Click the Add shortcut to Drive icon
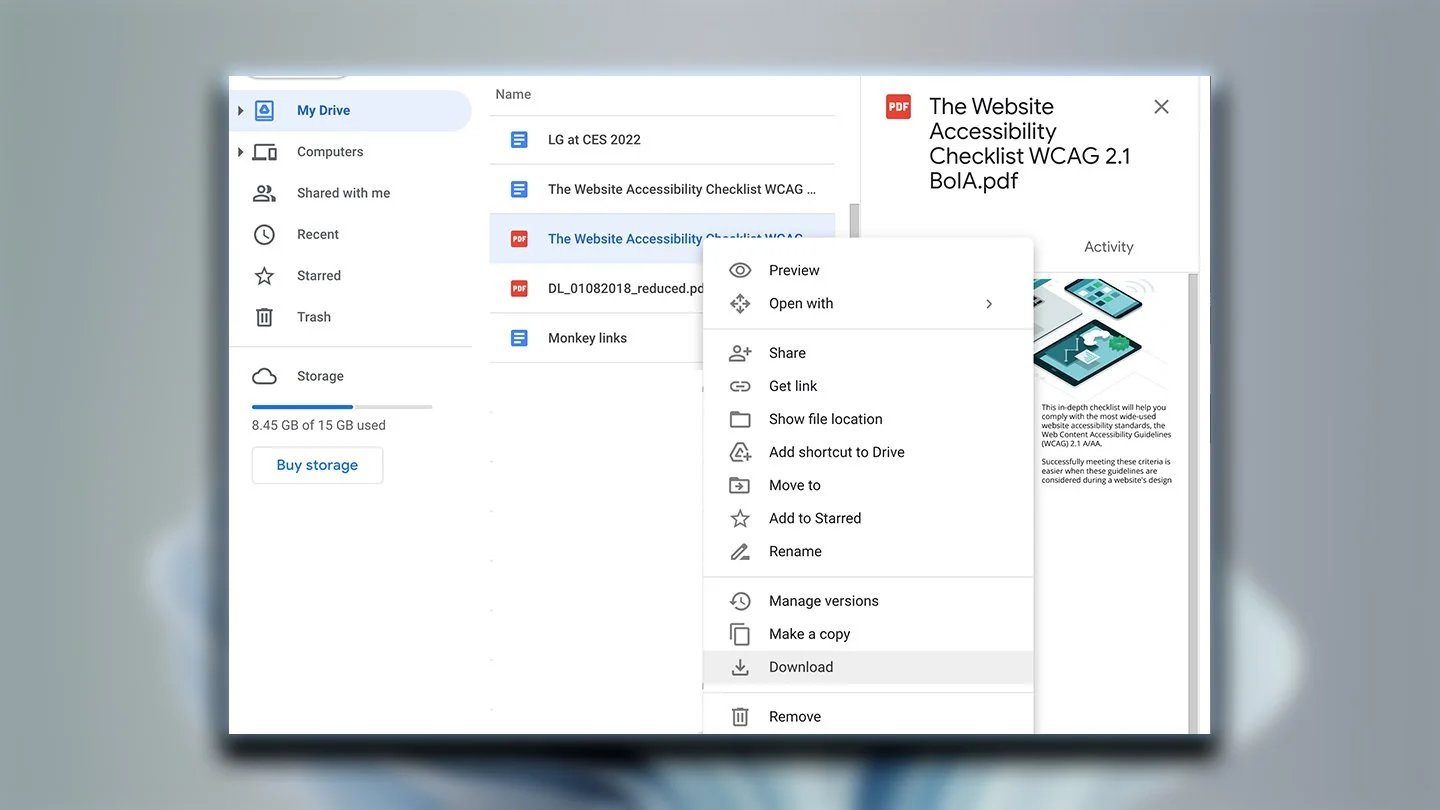1440x810 pixels. 740,452
